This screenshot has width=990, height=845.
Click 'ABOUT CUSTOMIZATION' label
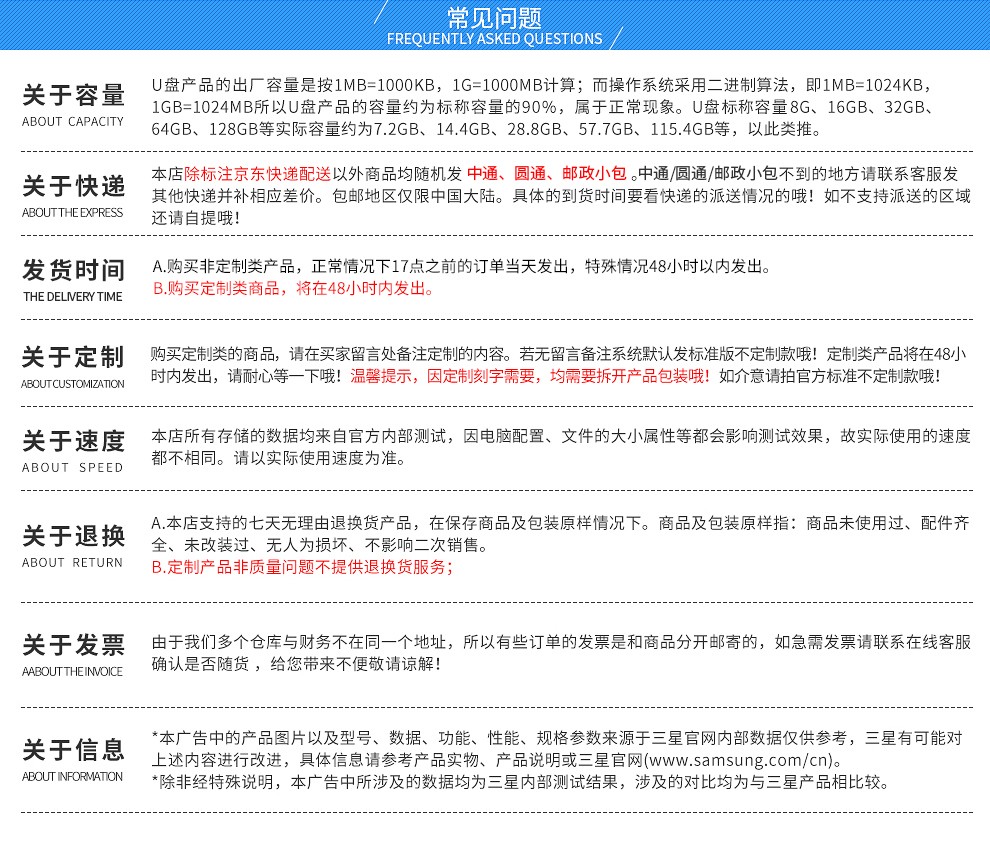click(x=73, y=383)
